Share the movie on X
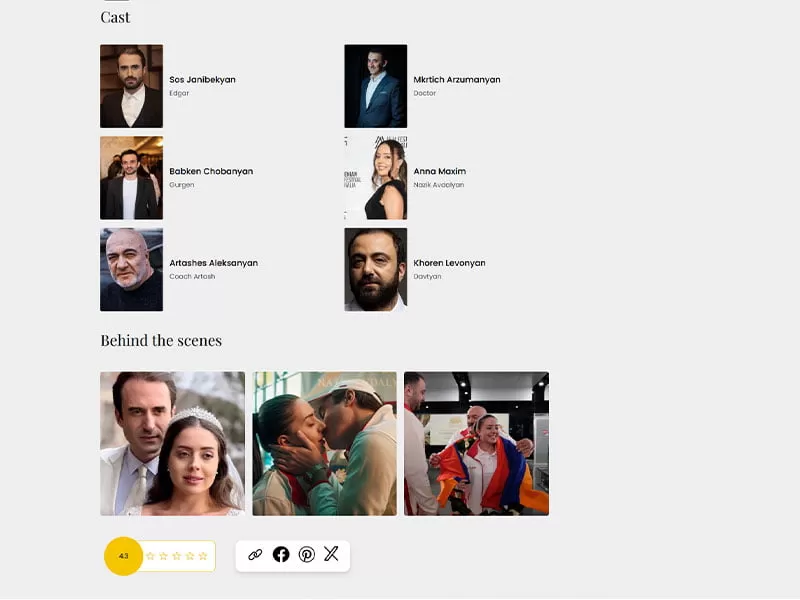This screenshot has height=600, width=800. [x=331, y=554]
